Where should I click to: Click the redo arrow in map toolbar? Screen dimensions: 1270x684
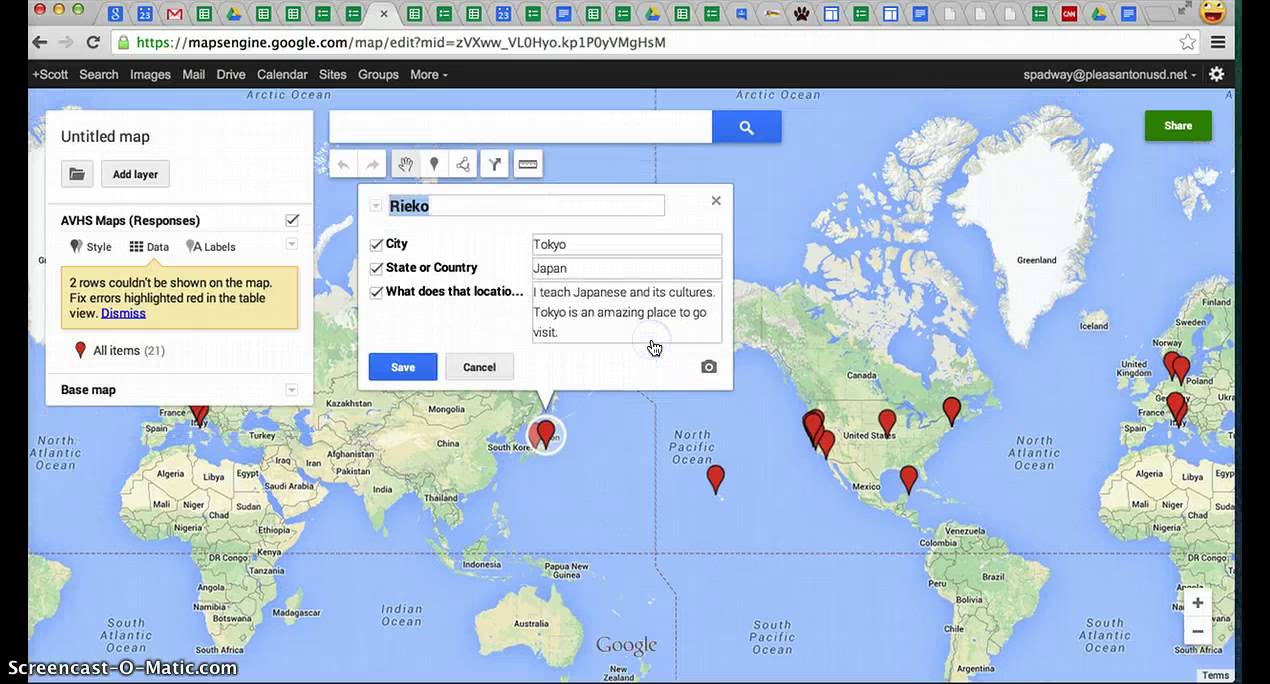[372, 165]
